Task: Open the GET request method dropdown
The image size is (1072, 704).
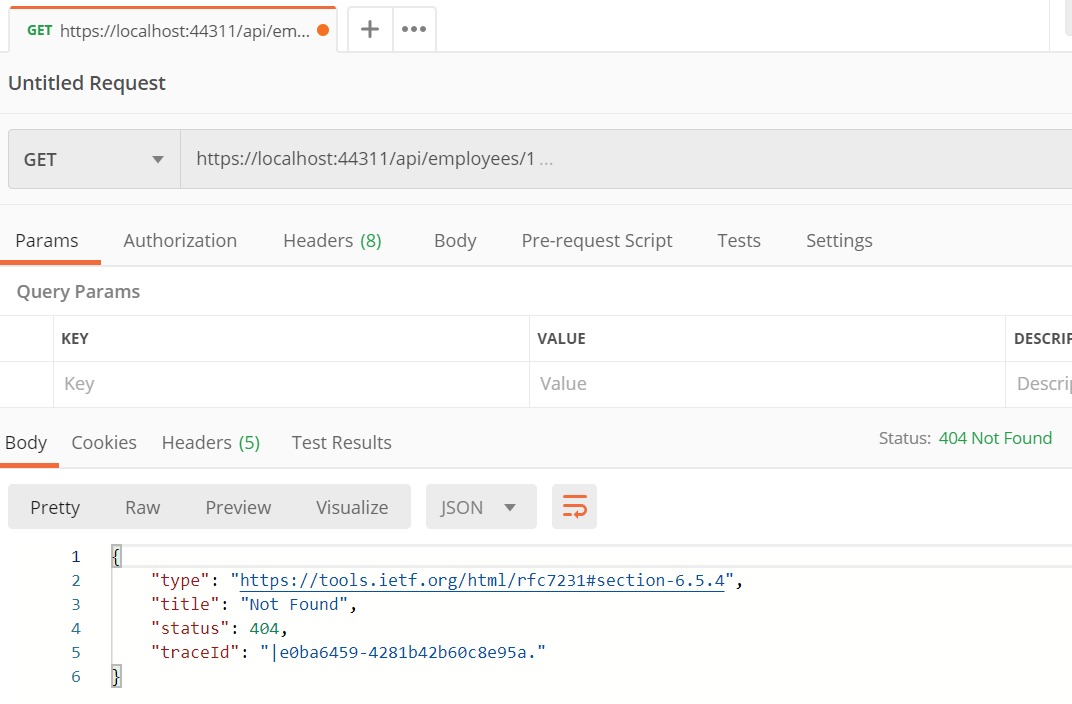Action: pyautogui.click(x=93, y=158)
